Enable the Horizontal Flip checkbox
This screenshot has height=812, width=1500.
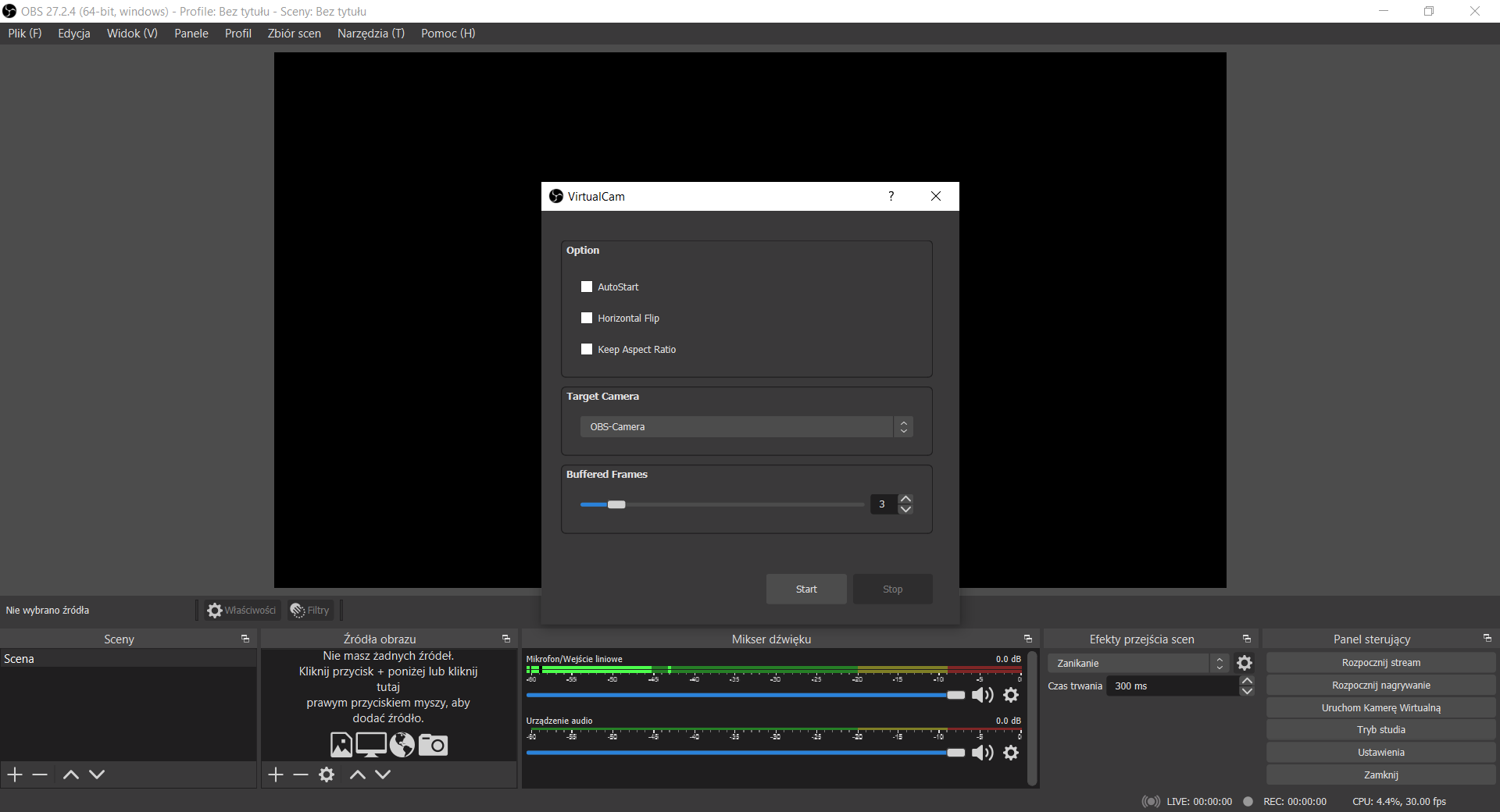point(587,318)
